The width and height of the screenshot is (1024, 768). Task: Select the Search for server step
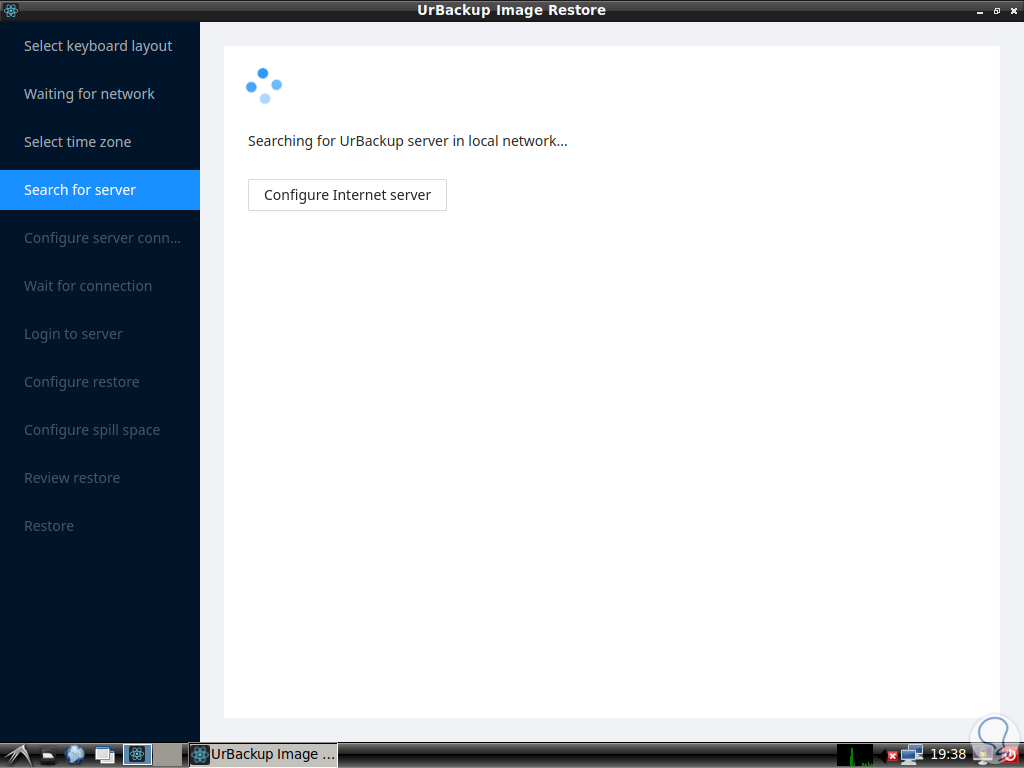pyautogui.click(x=100, y=190)
